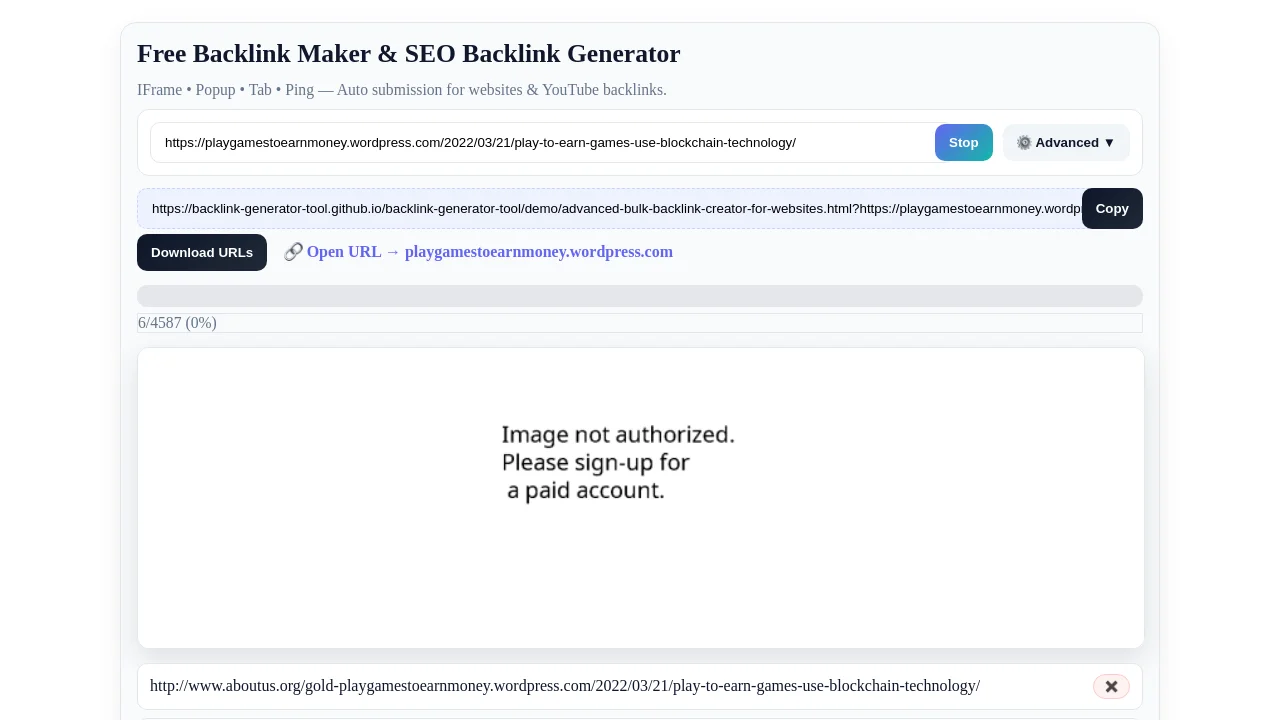Click the Image not authorized preview frame
This screenshot has width=1280, height=720.
pos(641,498)
